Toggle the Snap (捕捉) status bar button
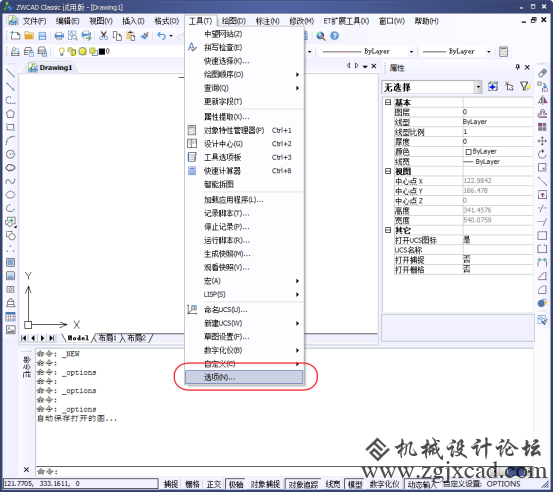554x492 pixels. pyautogui.click(x=171, y=484)
